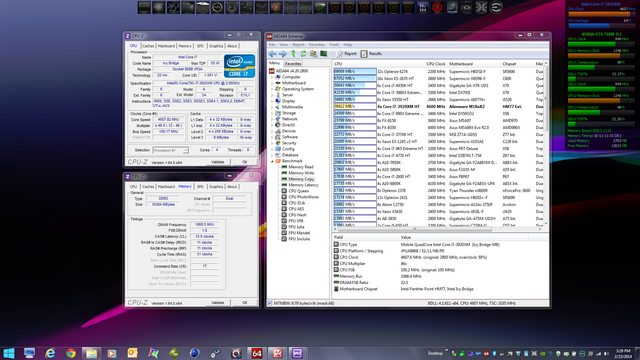The image size is (640, 360).
Task: Open the View menu in AIDA64
Action: click(x=284, y=44)
